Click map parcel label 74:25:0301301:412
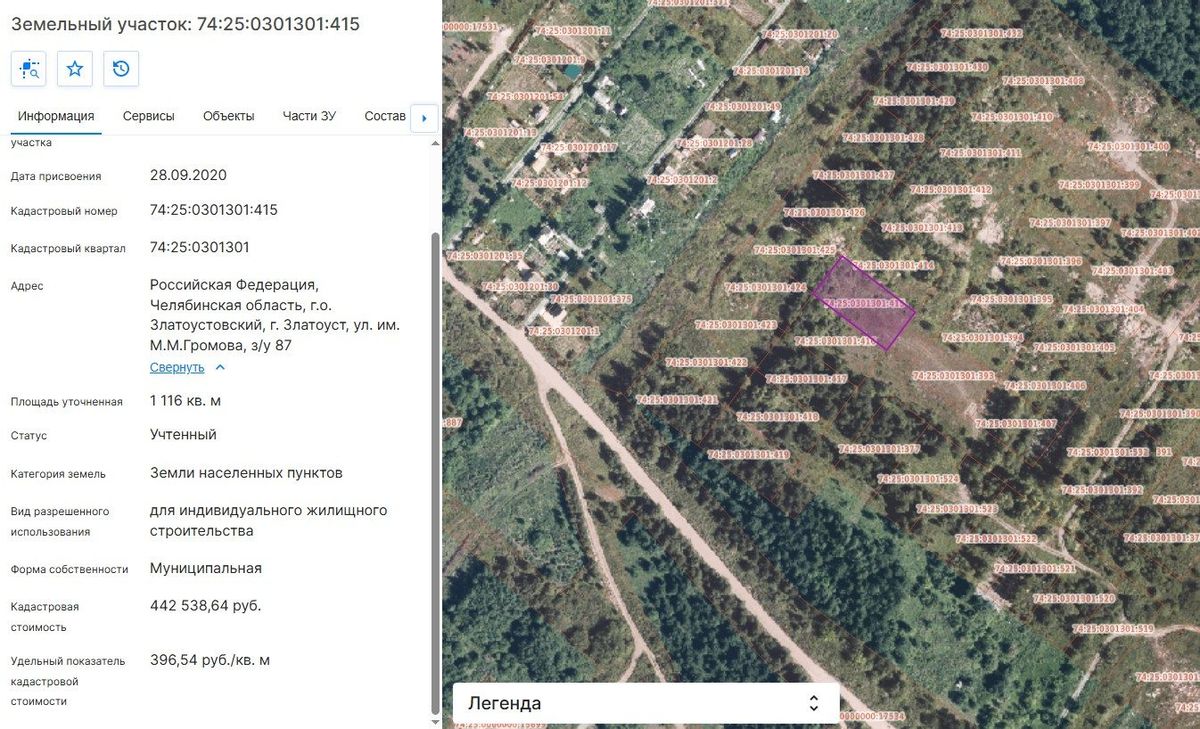The width and height of the screenshot is (1200, 729). pos(951,189)
